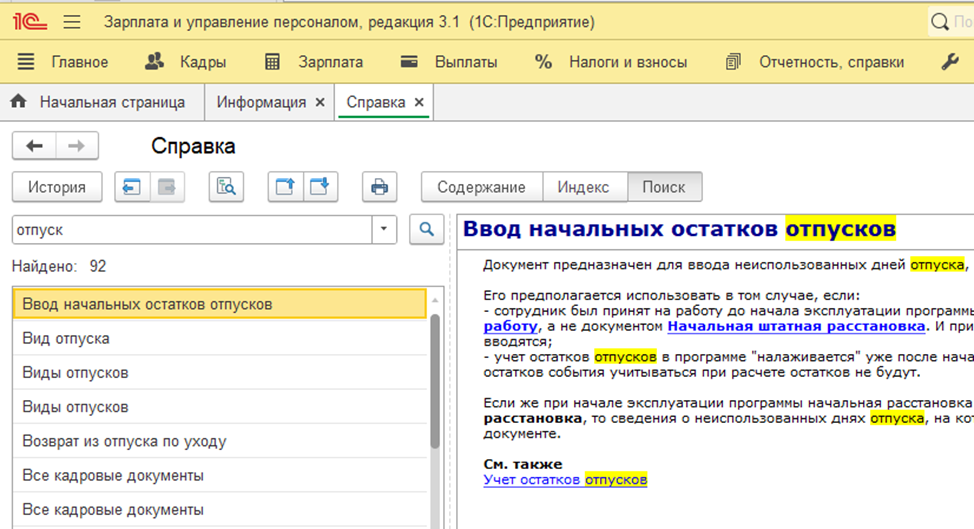974x529 pixels.
Task: Open the Кадры section
Action: coord(203,62)
